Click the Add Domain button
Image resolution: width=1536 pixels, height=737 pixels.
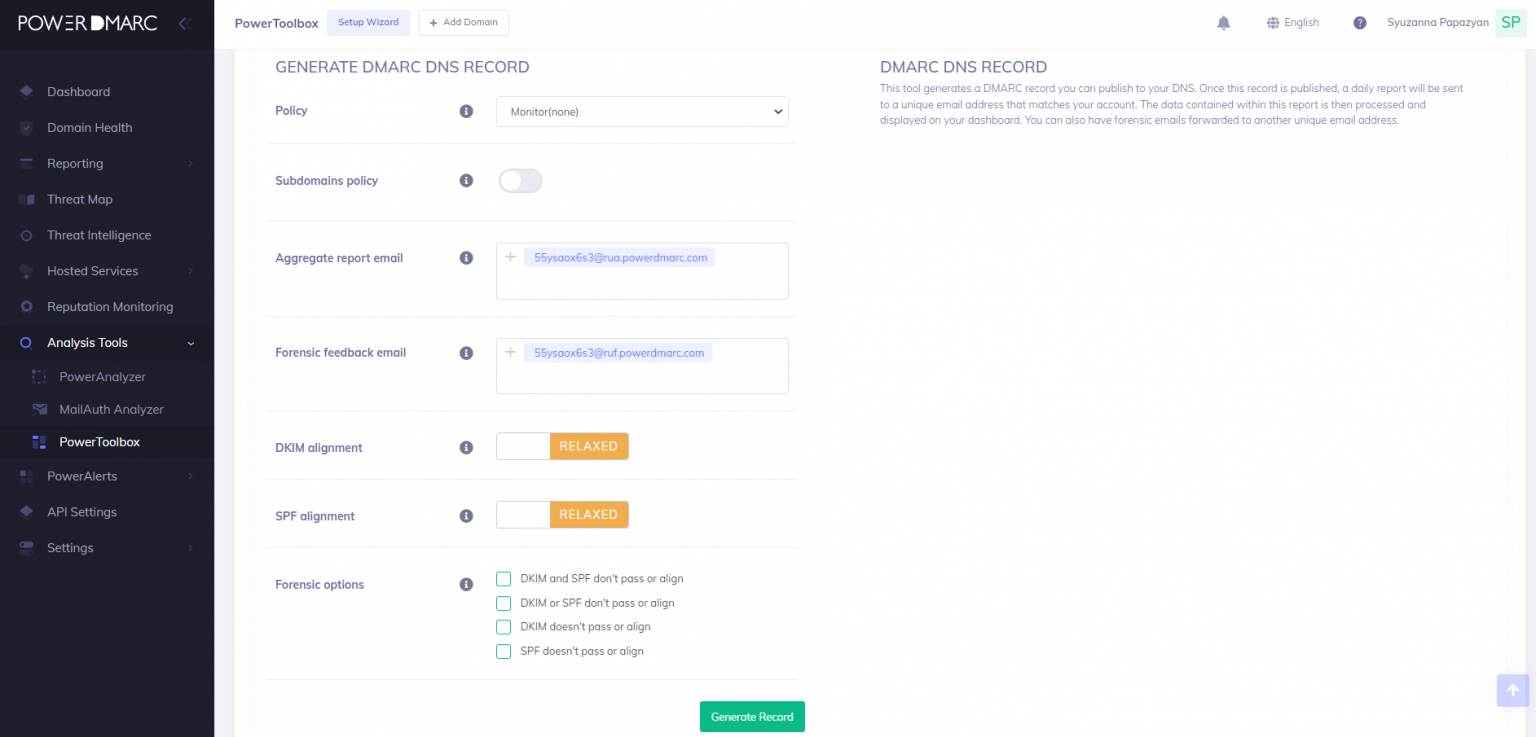point(464,23)
